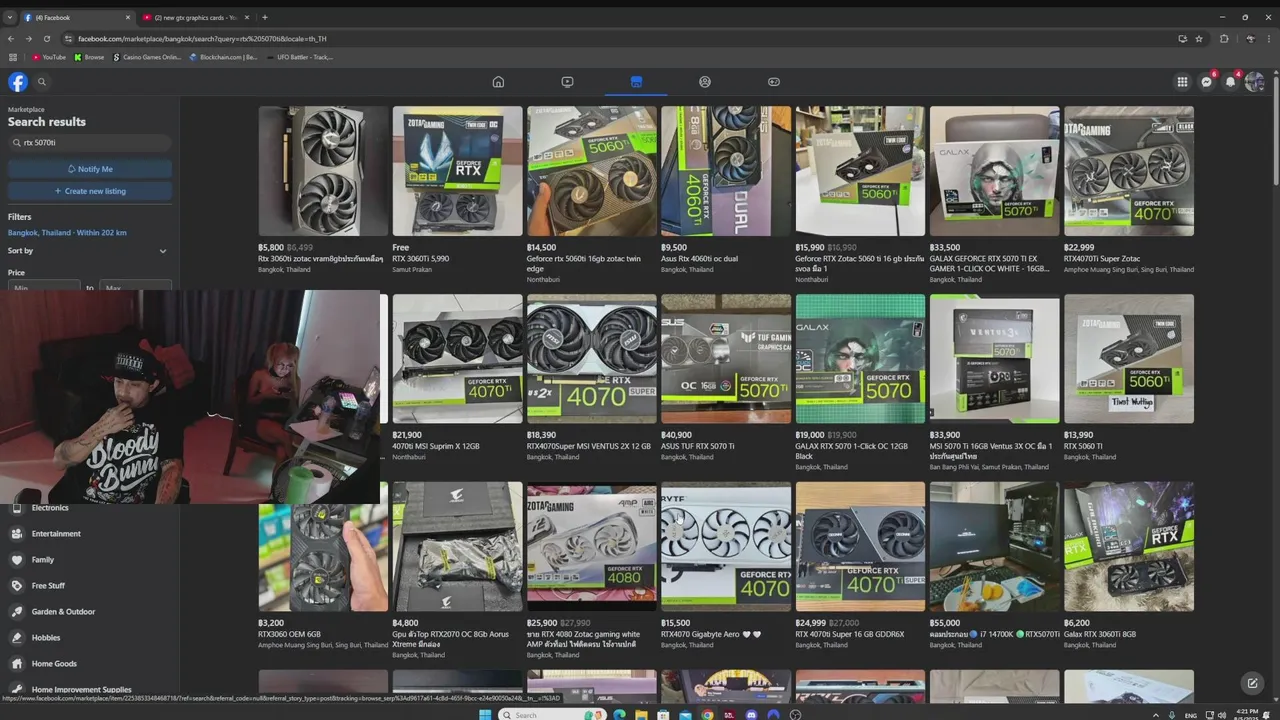Open the Groups tab icon
This screenshot has width=1280, height=720.
(705, 82)
